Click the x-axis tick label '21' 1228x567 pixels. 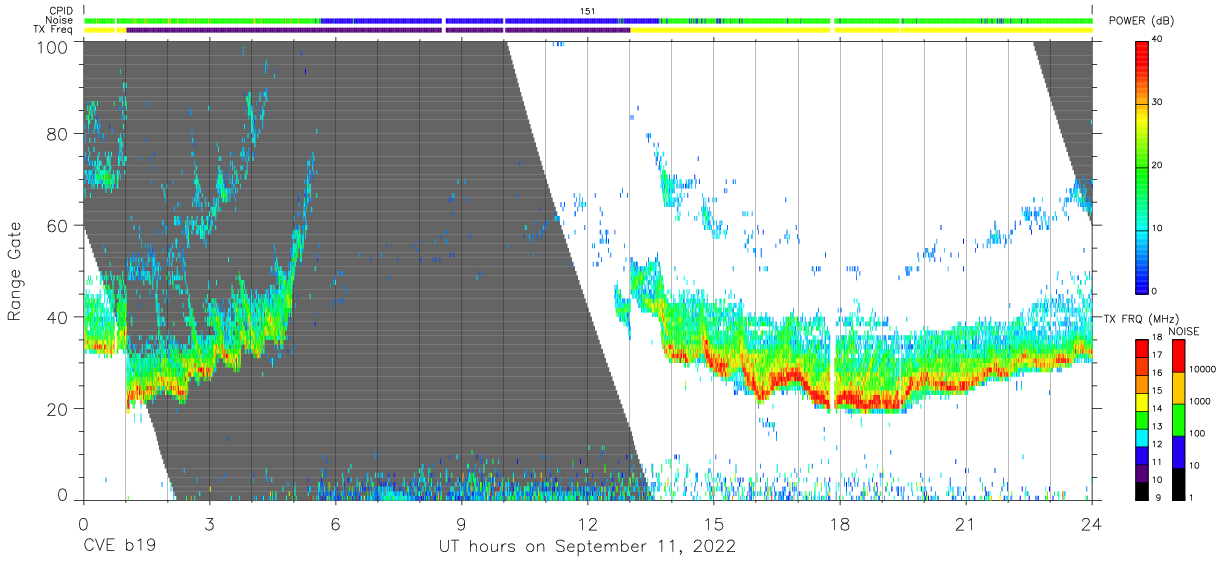click(x=966, y=524)
